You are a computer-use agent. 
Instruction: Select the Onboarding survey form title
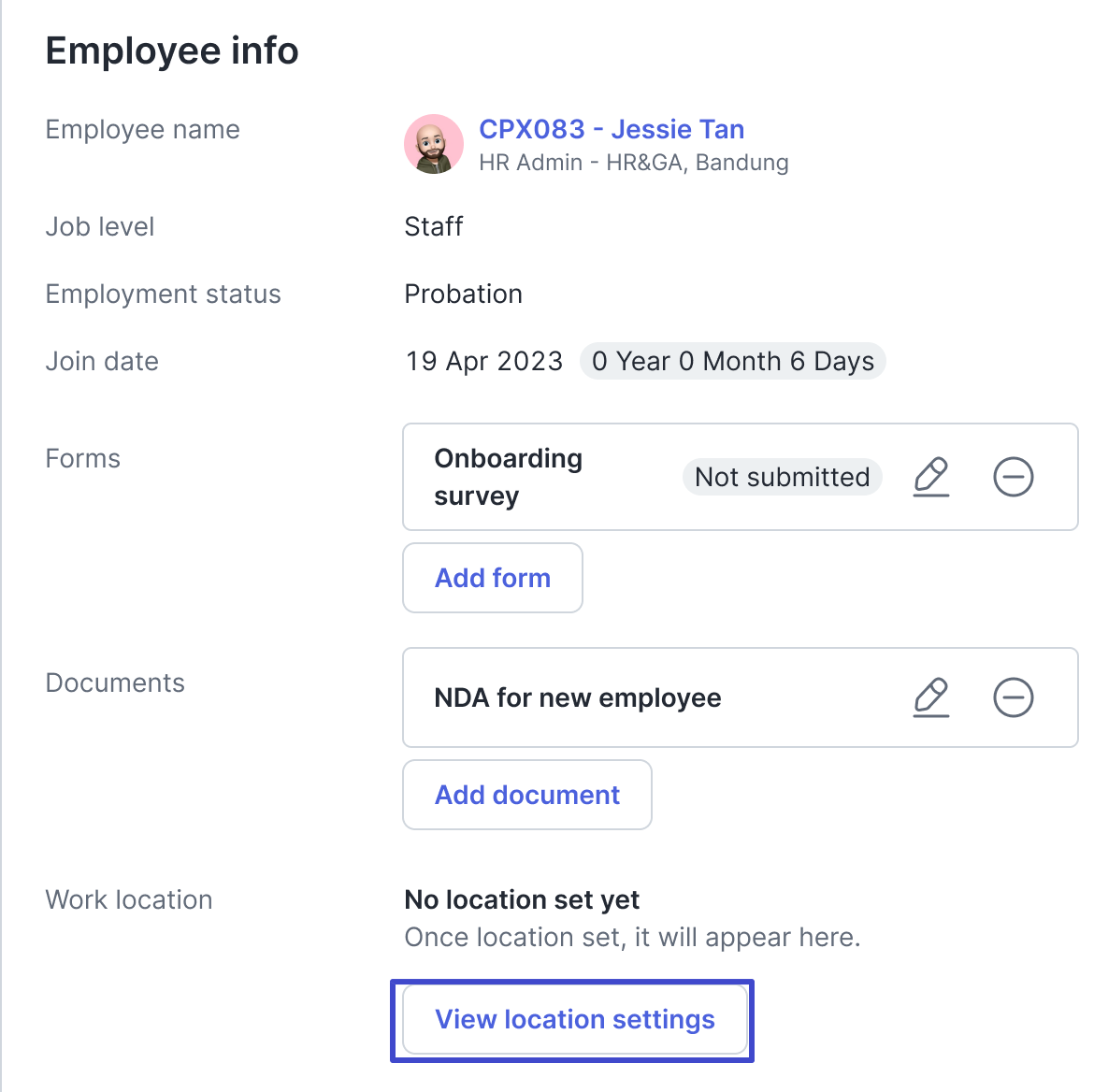[508, 477]
